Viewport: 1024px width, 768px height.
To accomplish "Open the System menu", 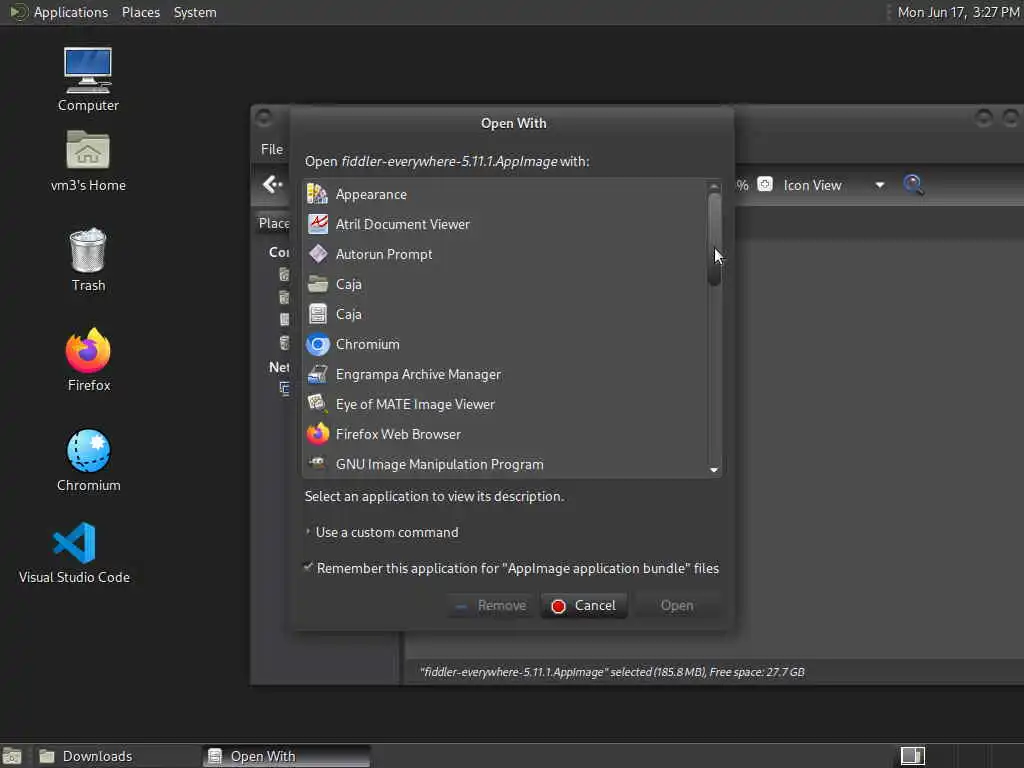I will click(x=195, y=12).
